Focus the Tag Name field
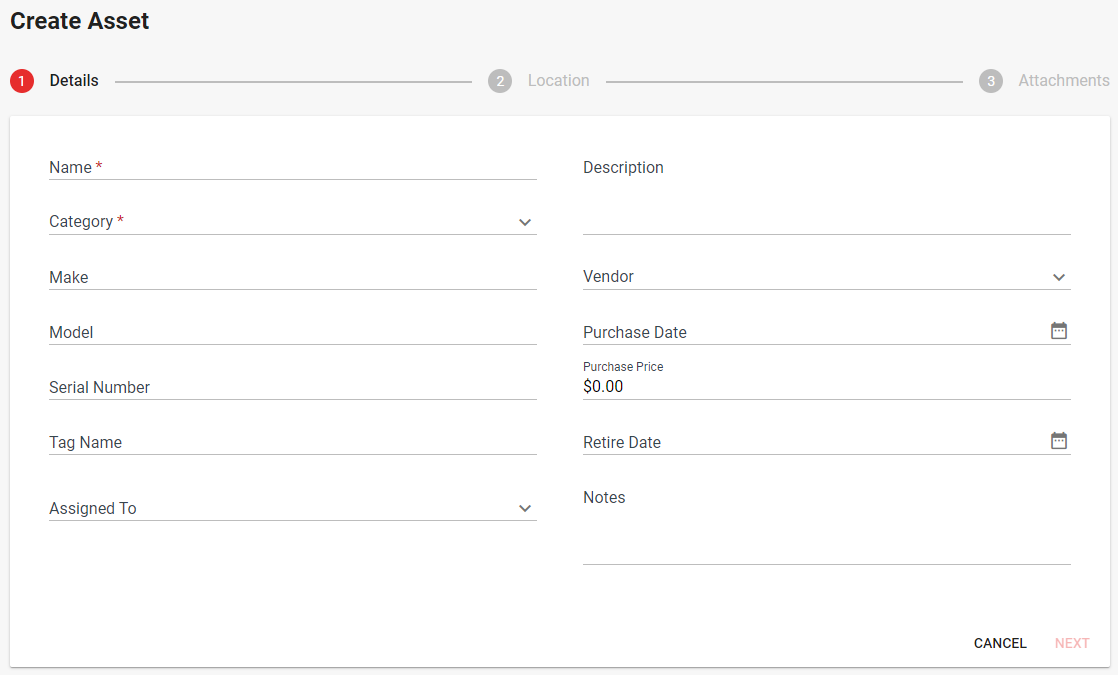Screen dimensions: 1118x675 click(292, 442)
